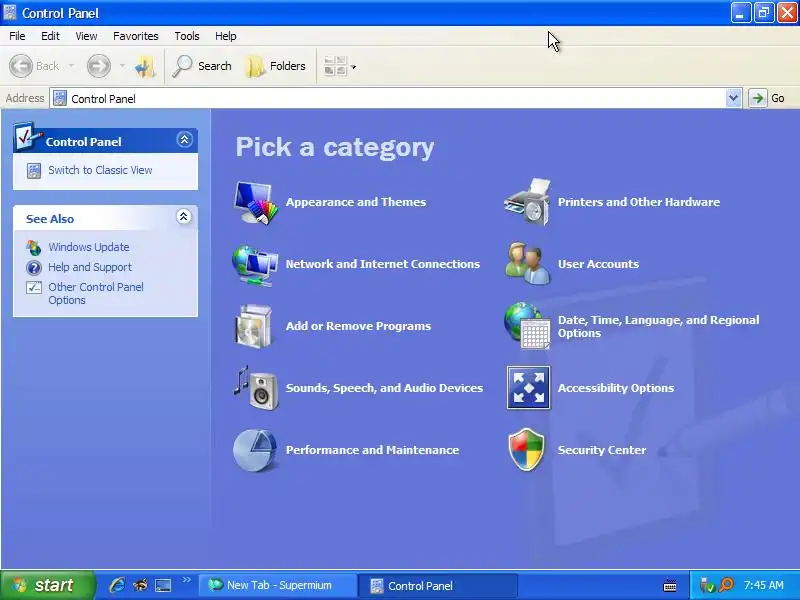The width and height of the screenshot is (800, 600).
Task: Go Forward with the toolbar arrow
Action: pos(98,66)
